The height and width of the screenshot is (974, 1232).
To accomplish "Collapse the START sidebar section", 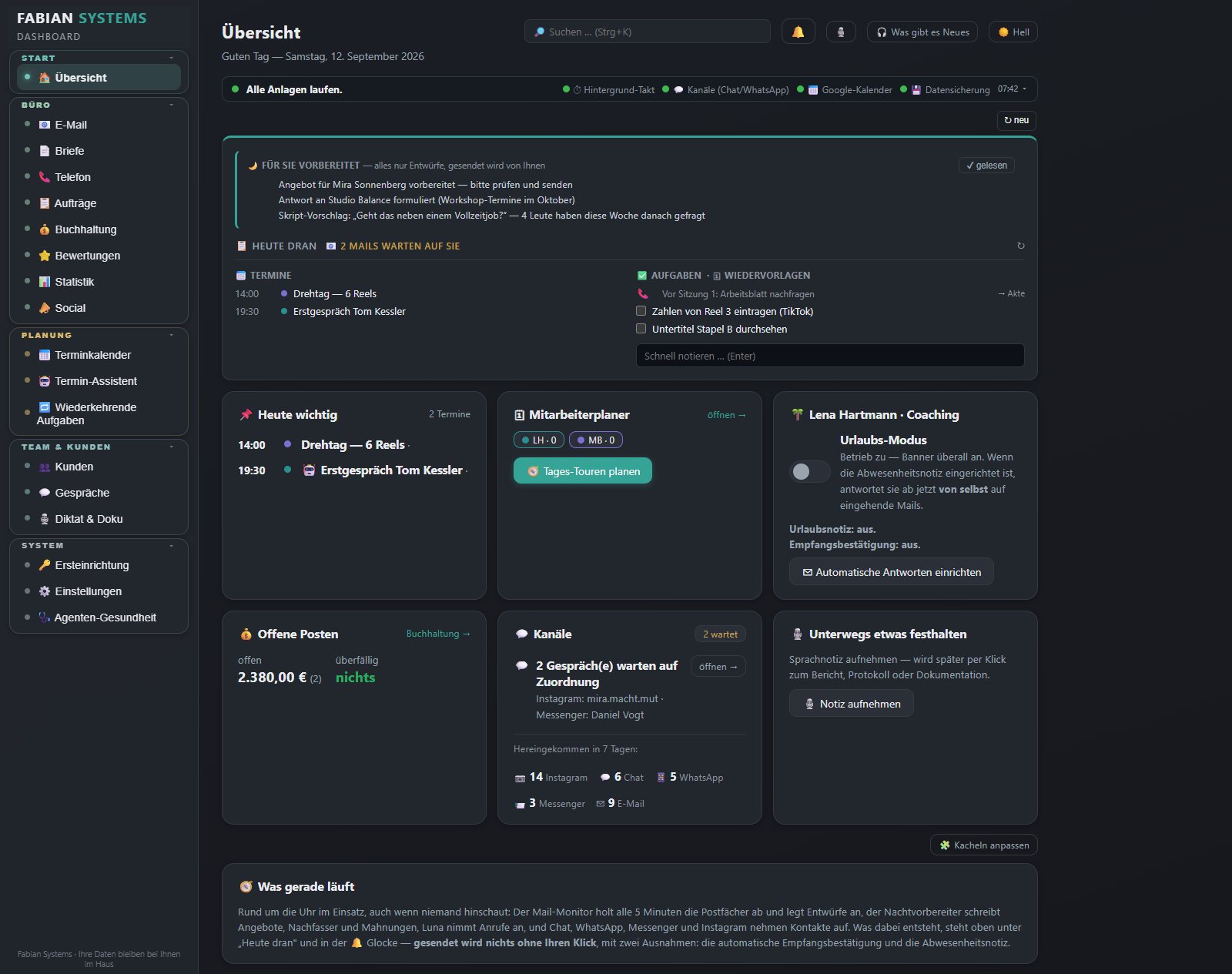I will coord(171,58).
